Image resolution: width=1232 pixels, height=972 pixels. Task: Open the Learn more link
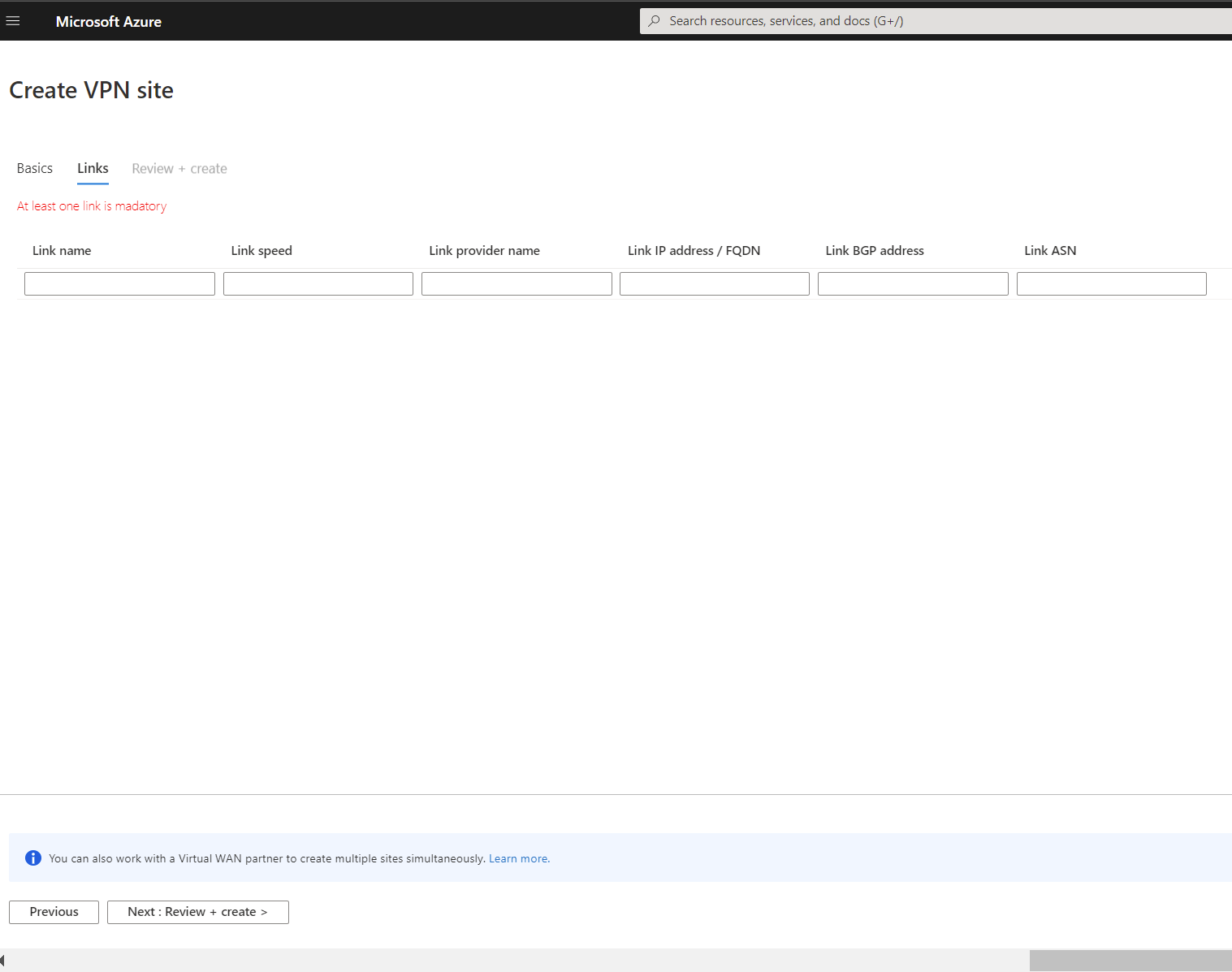[517, 858]
